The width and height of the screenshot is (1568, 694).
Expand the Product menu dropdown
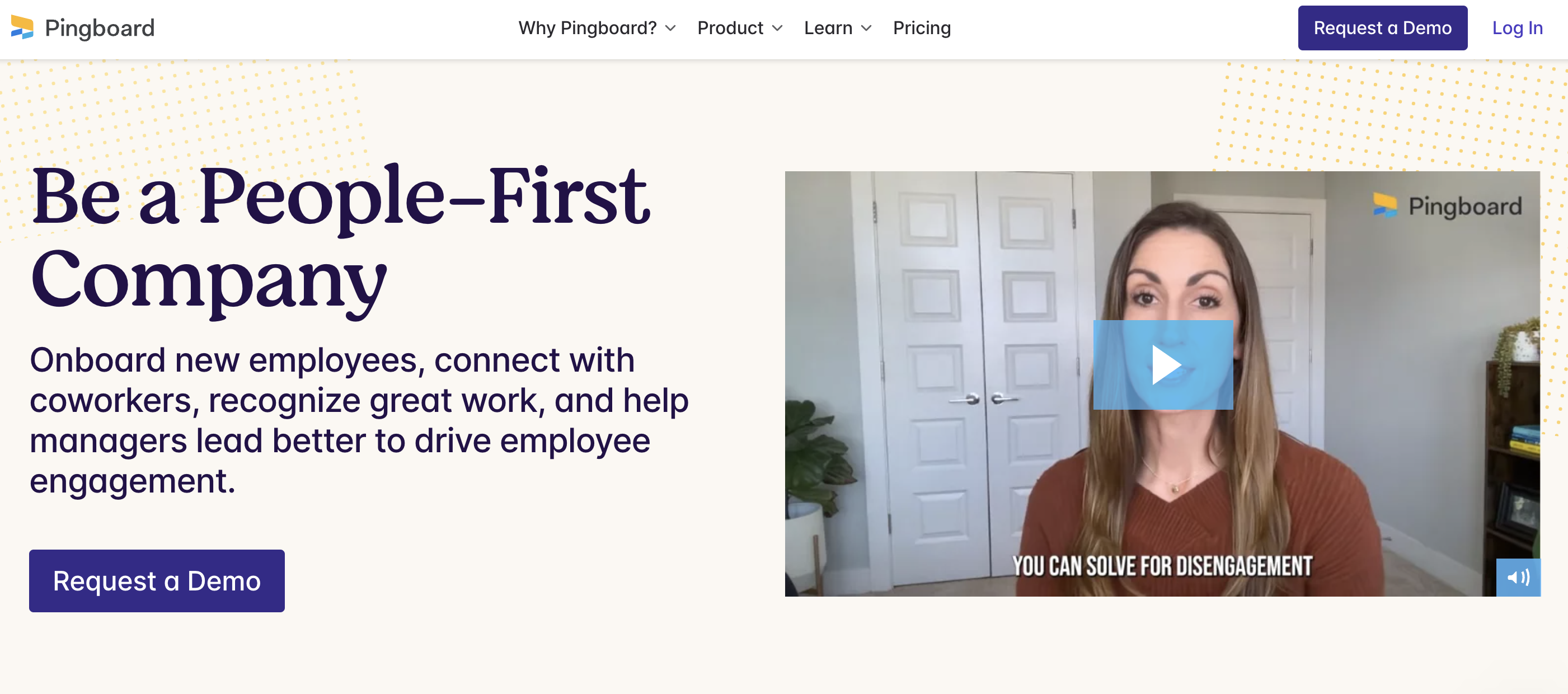[739, 27]
